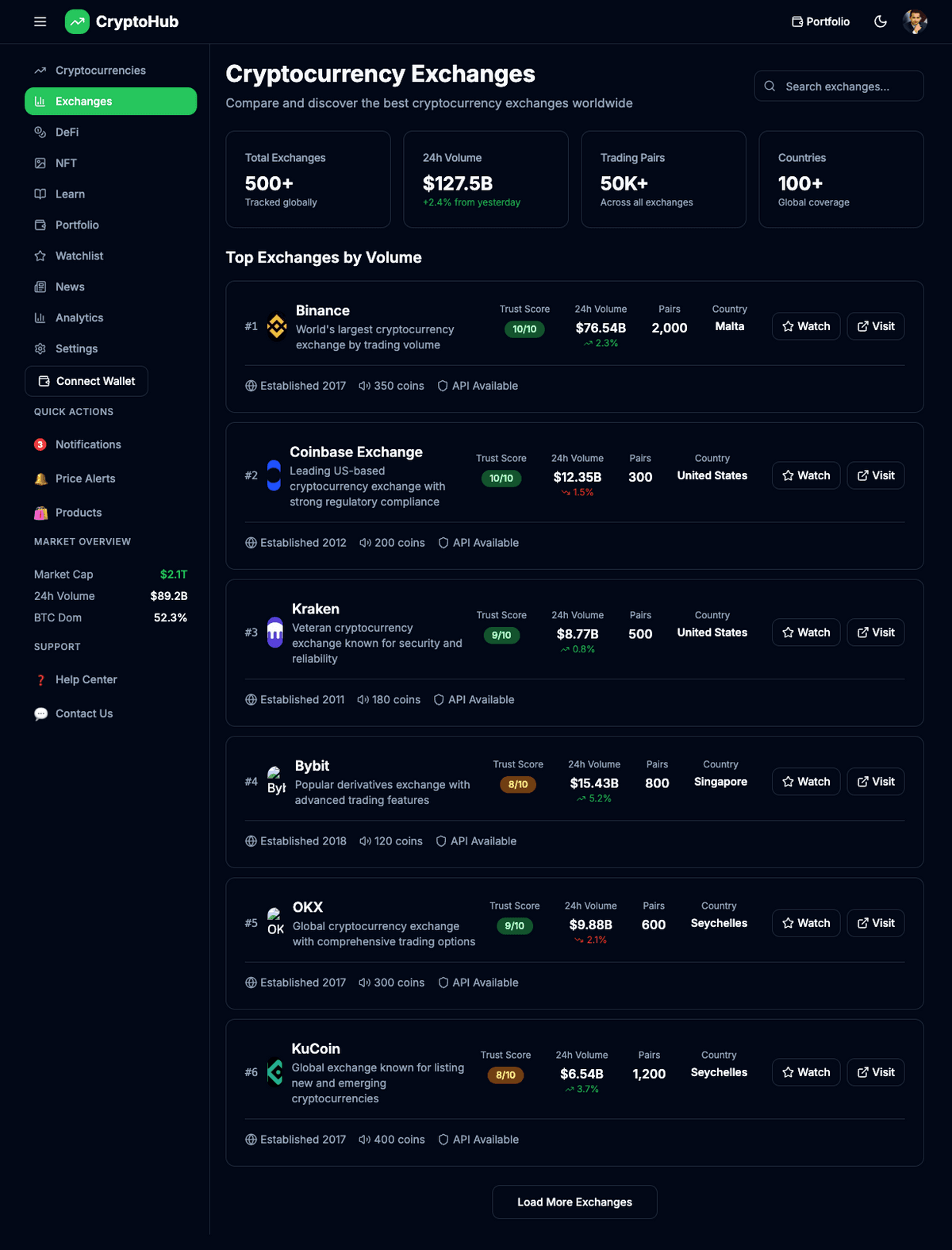Watch the Kraken exchange
952x1250 pixels.
coord(806,633)
